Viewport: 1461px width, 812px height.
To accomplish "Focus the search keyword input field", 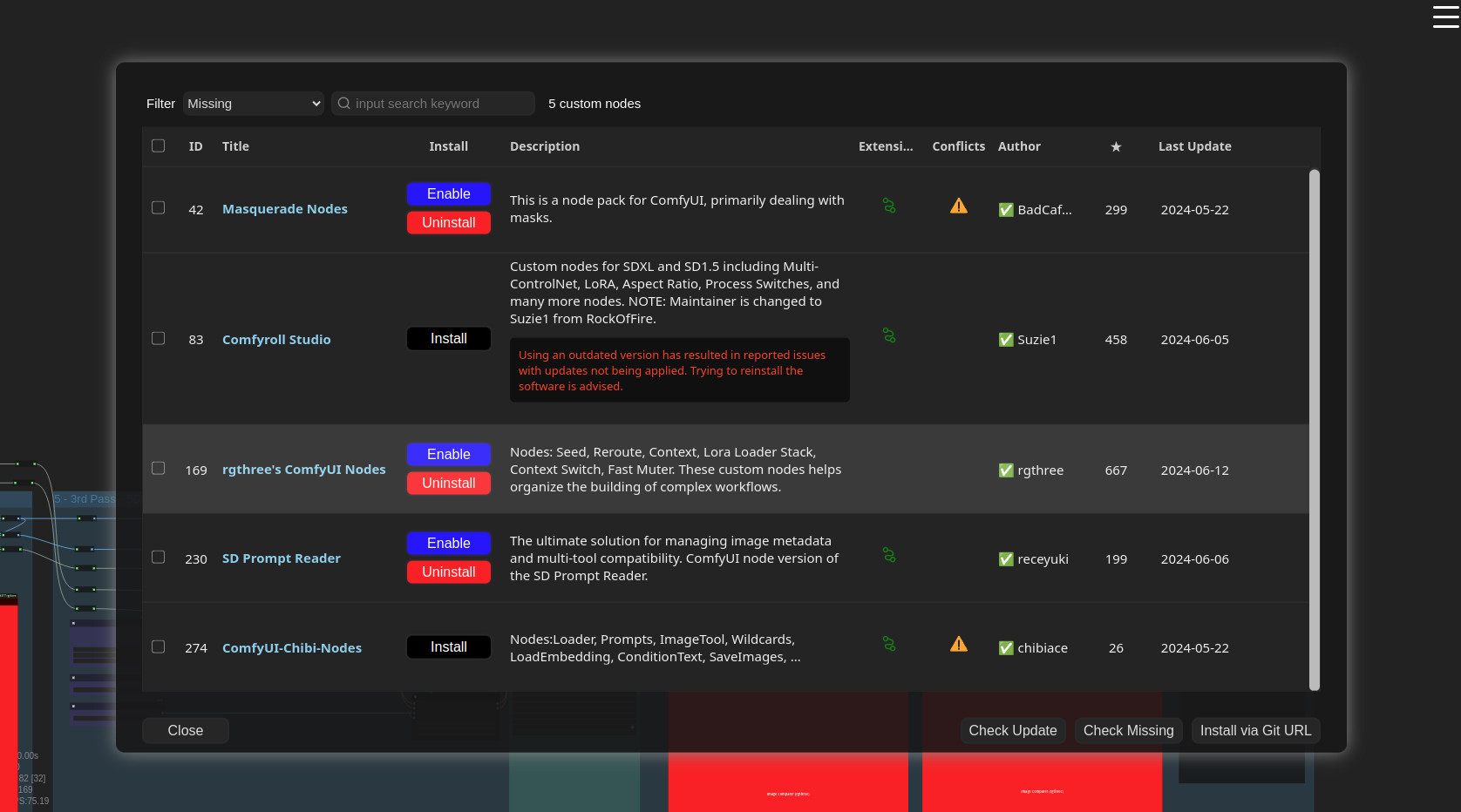I will pyautogui.click(x=440, y=104).
